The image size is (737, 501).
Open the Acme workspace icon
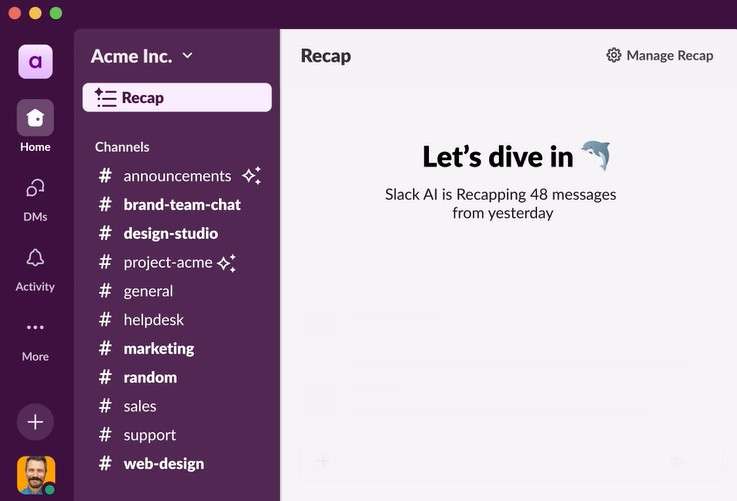[35, 62]
